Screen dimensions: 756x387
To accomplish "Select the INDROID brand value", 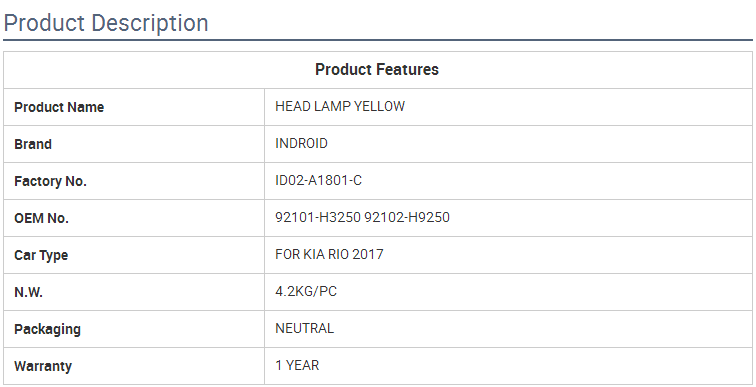I will (301, 144).
